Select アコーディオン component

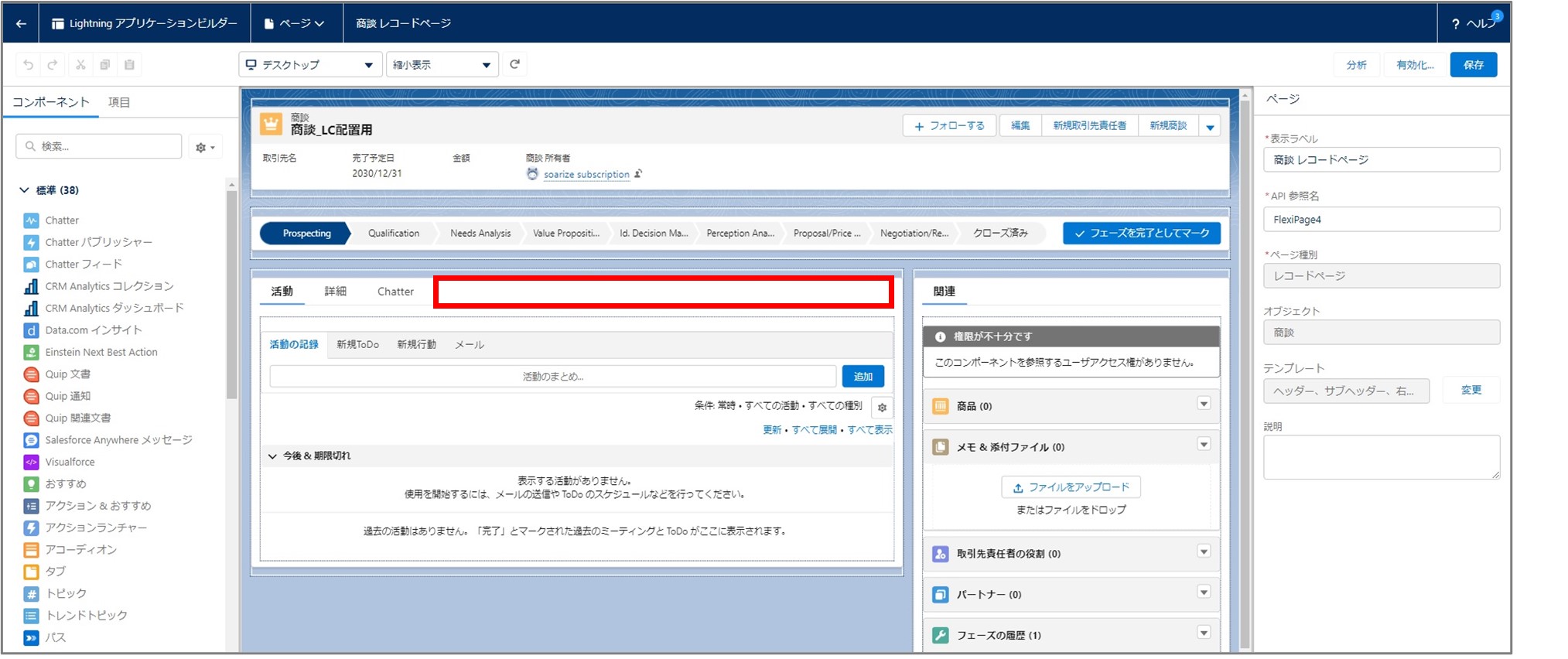point(70,550)
